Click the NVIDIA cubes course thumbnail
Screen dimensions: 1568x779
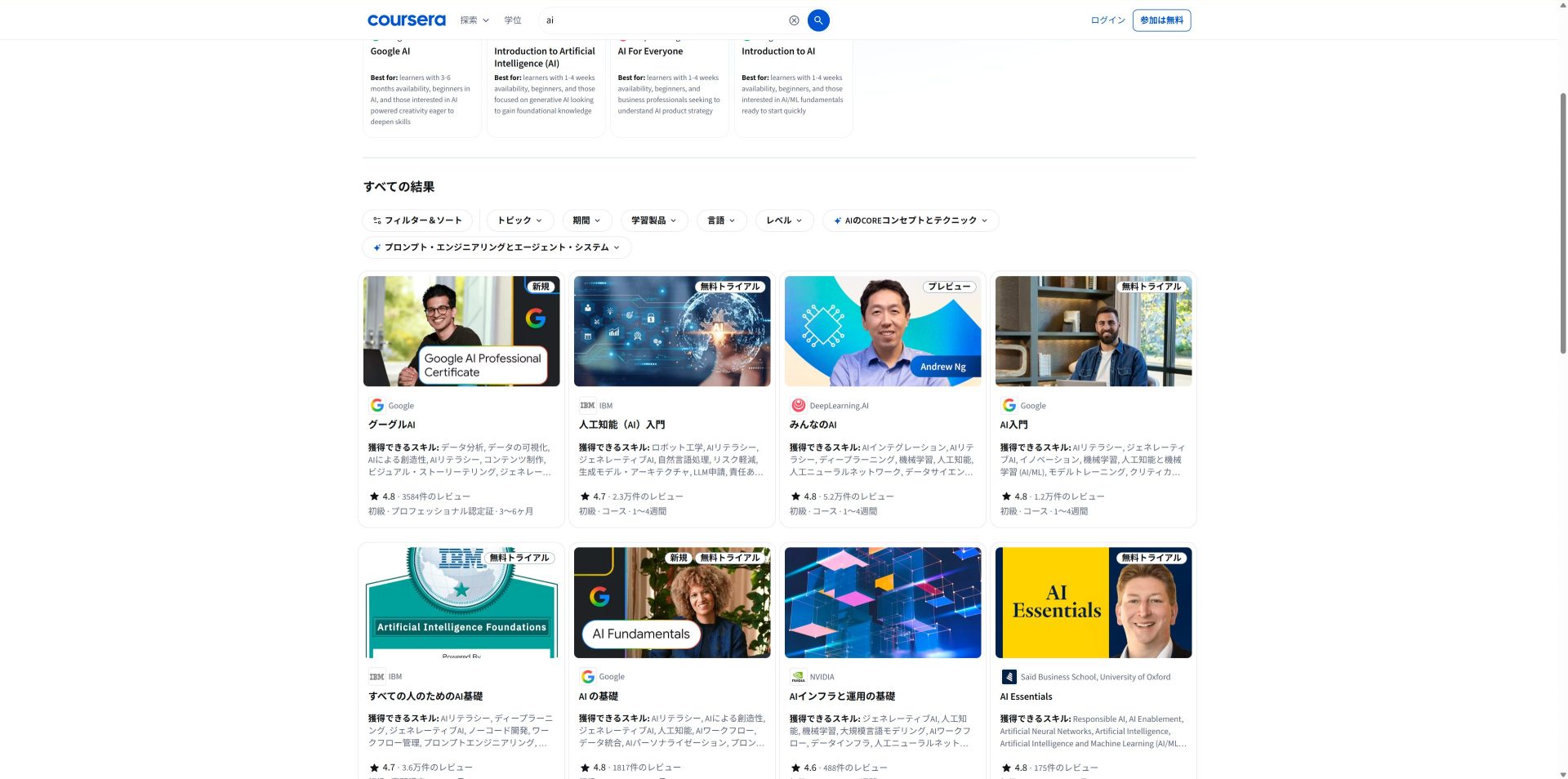click(x=883, y=603)
